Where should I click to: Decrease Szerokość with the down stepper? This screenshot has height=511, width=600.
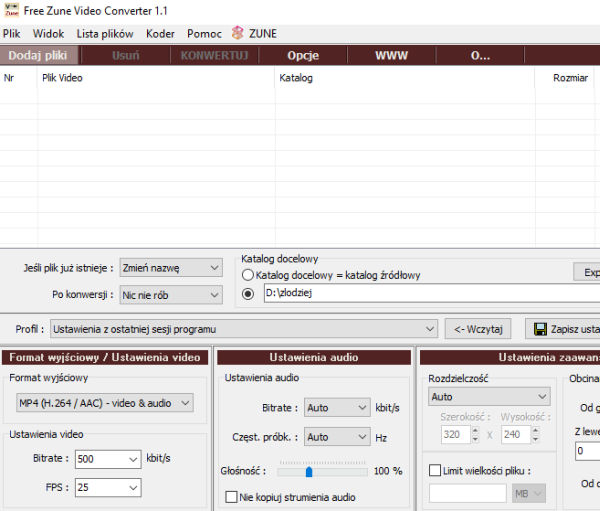click(x=475, y=439)
